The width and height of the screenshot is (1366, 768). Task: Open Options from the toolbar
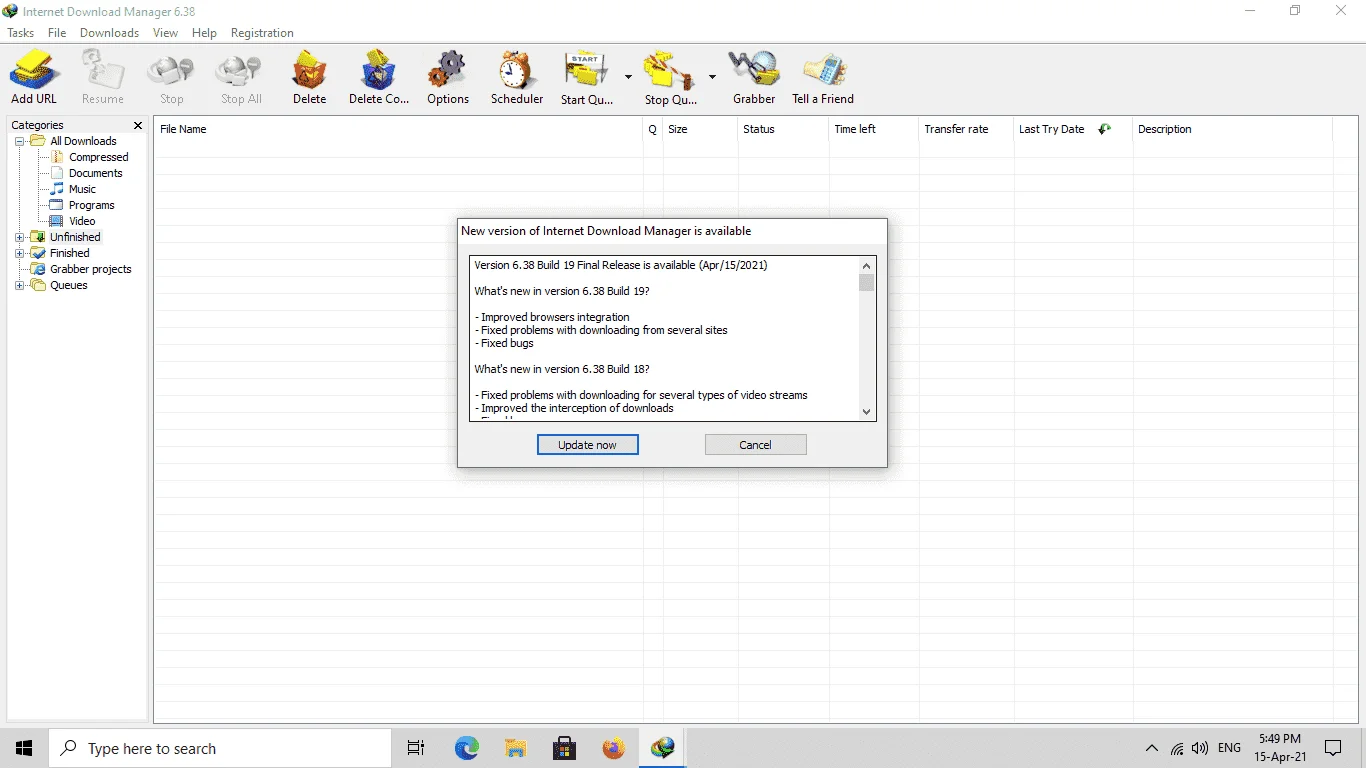[x=447, y=77]
